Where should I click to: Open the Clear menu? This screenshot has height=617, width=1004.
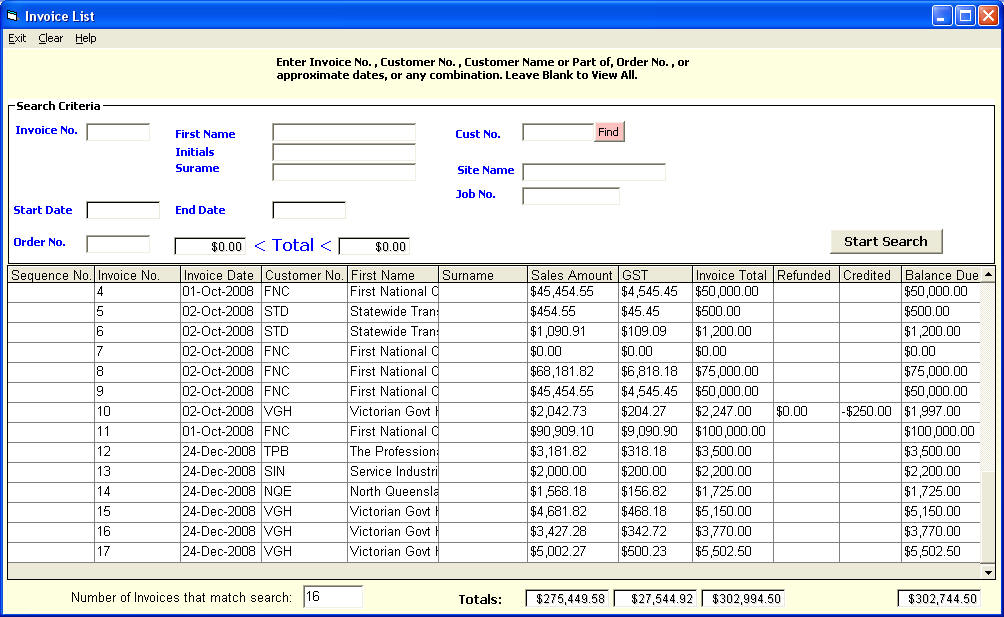51,38
